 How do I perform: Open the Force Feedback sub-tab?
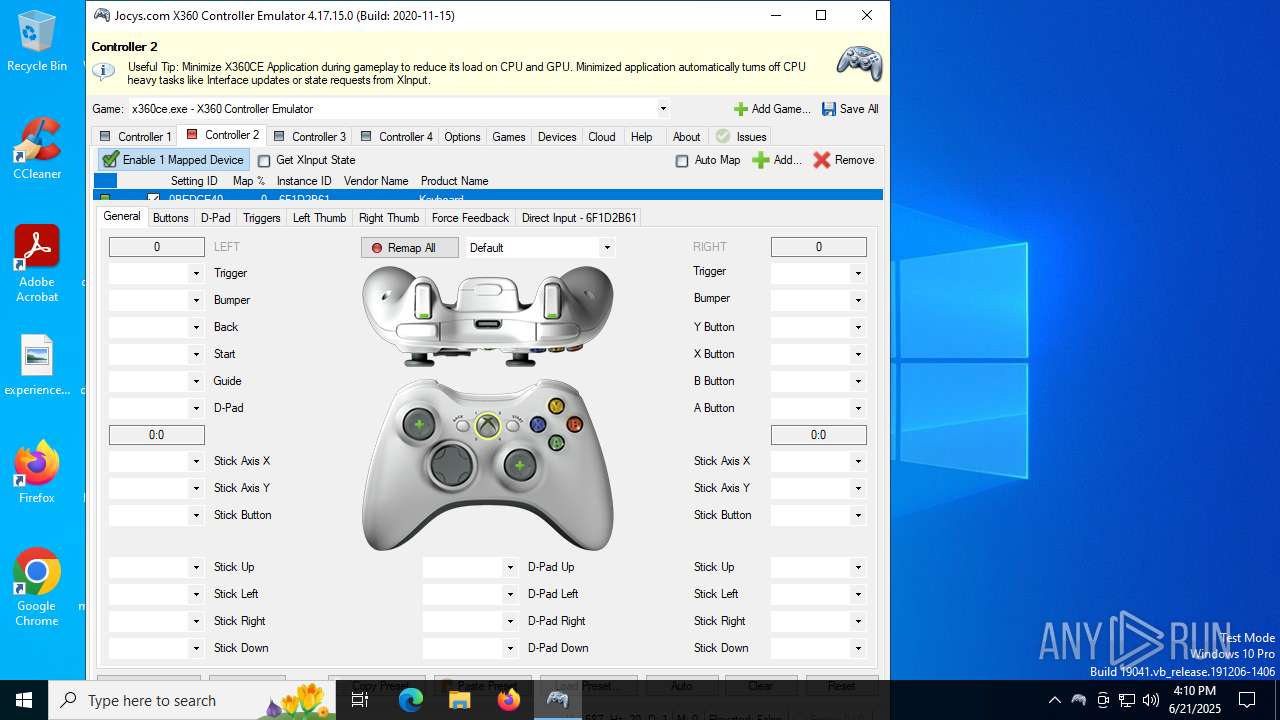(470, 218)
